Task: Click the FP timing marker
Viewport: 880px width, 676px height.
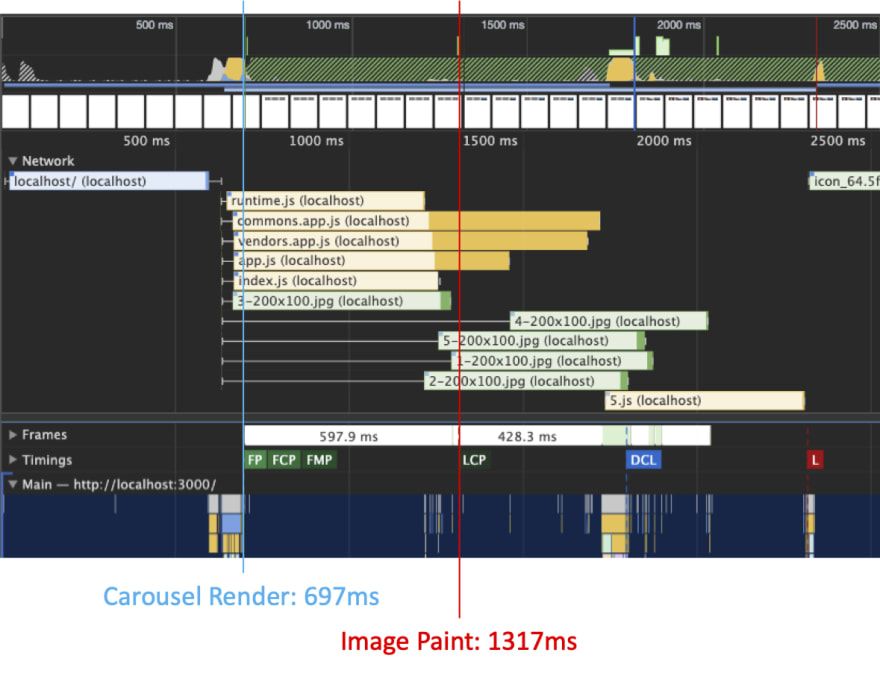Action: coord(256,460)
